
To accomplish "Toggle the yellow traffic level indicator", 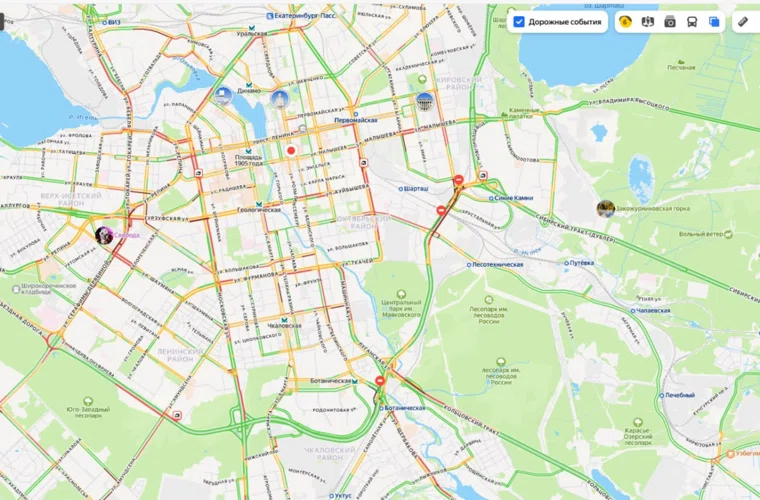I will point(625,22).
